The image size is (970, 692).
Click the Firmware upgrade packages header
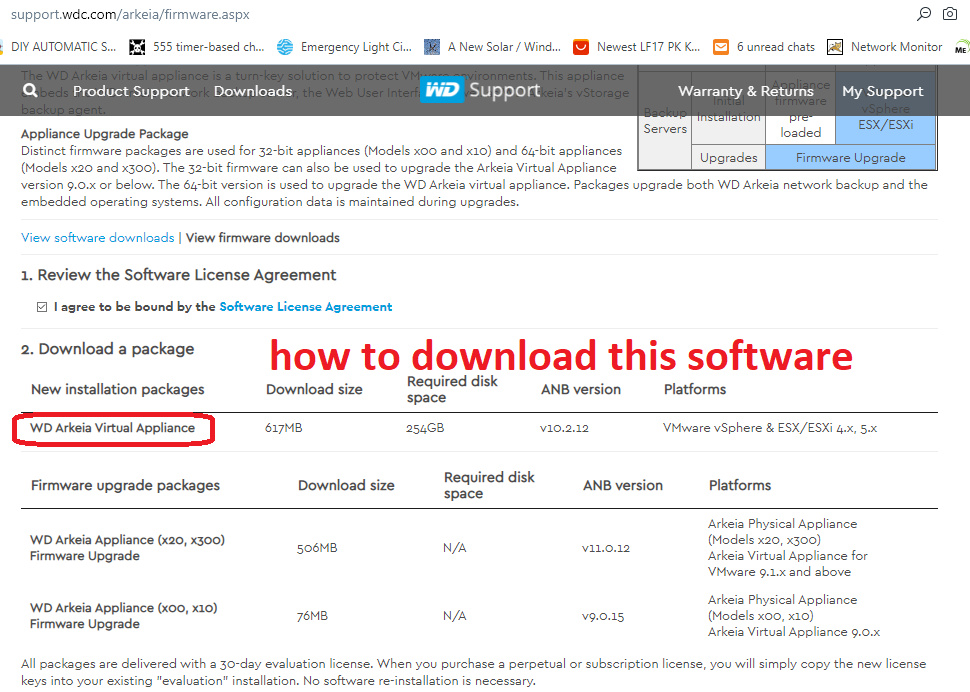[126, 485]
